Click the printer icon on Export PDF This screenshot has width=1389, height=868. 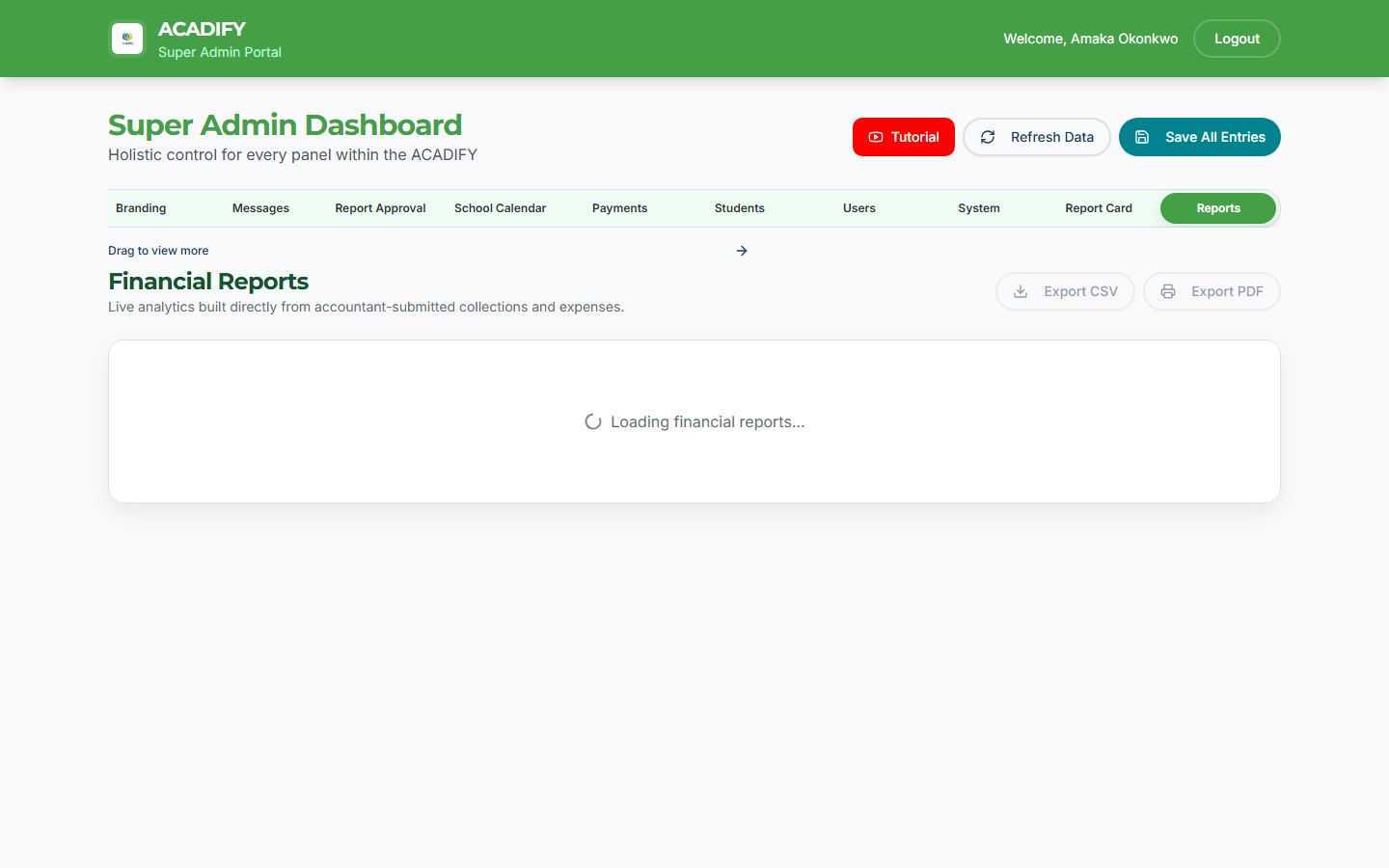pyautogui.click(x=1168, y=291)
